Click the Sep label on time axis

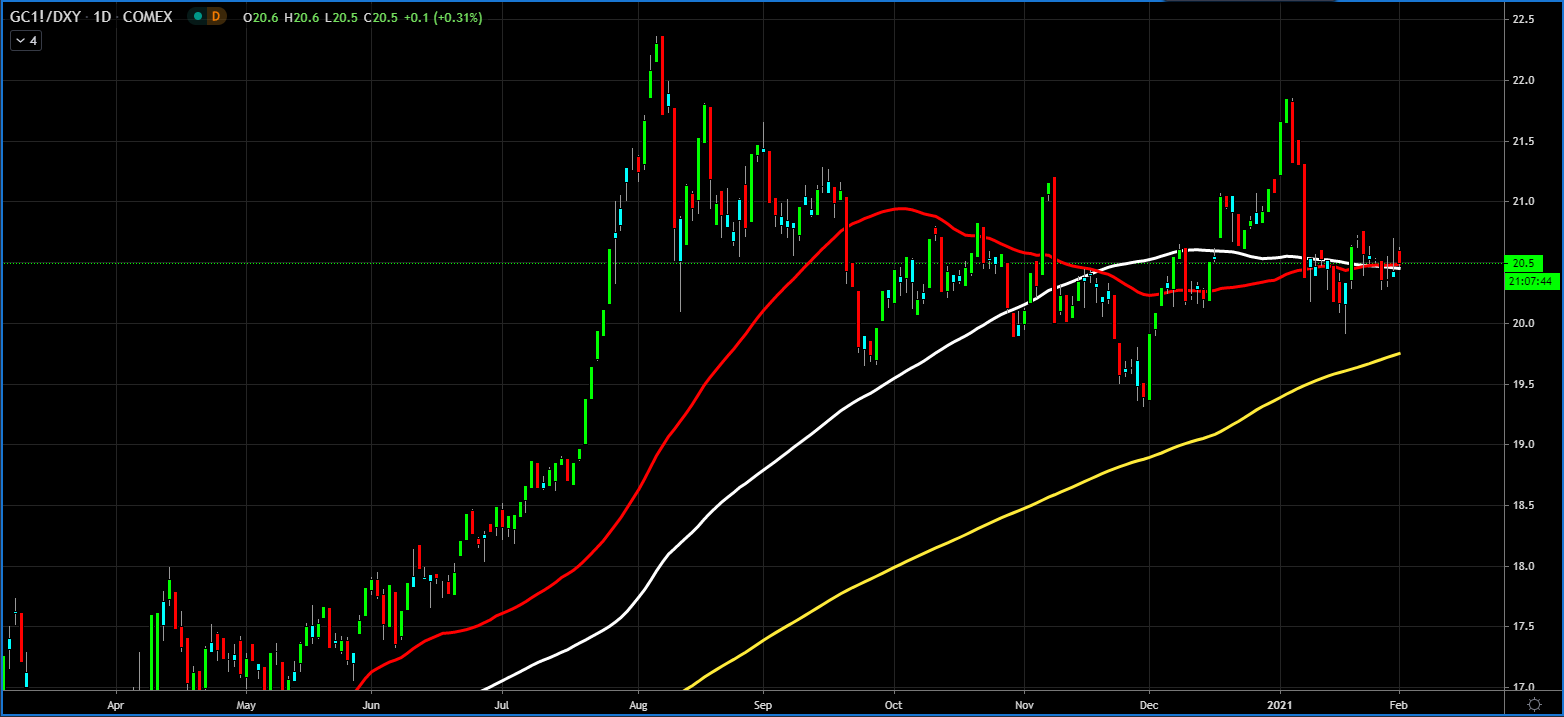762,705
